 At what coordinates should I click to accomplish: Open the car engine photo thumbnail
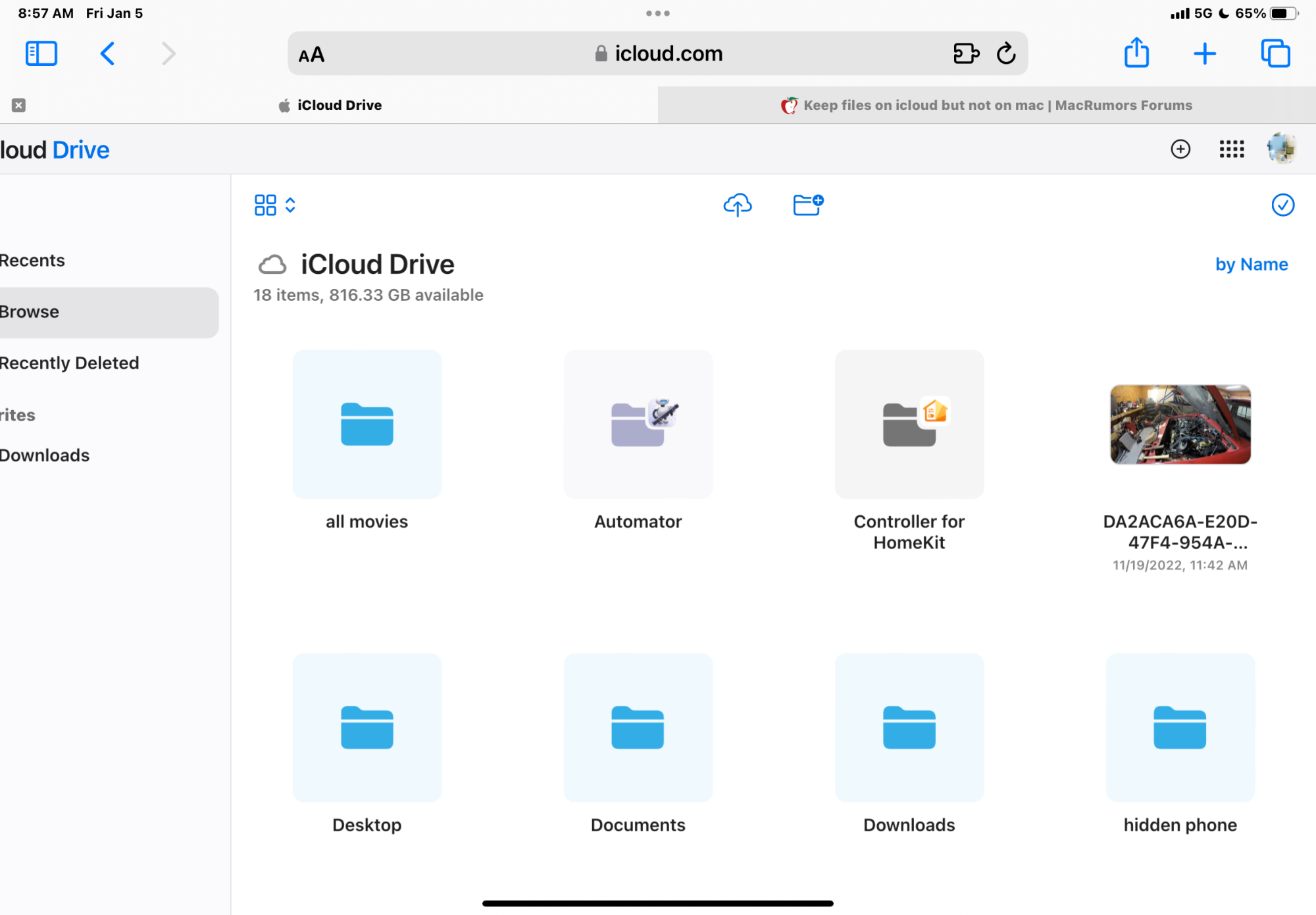tap(1180, 425)
